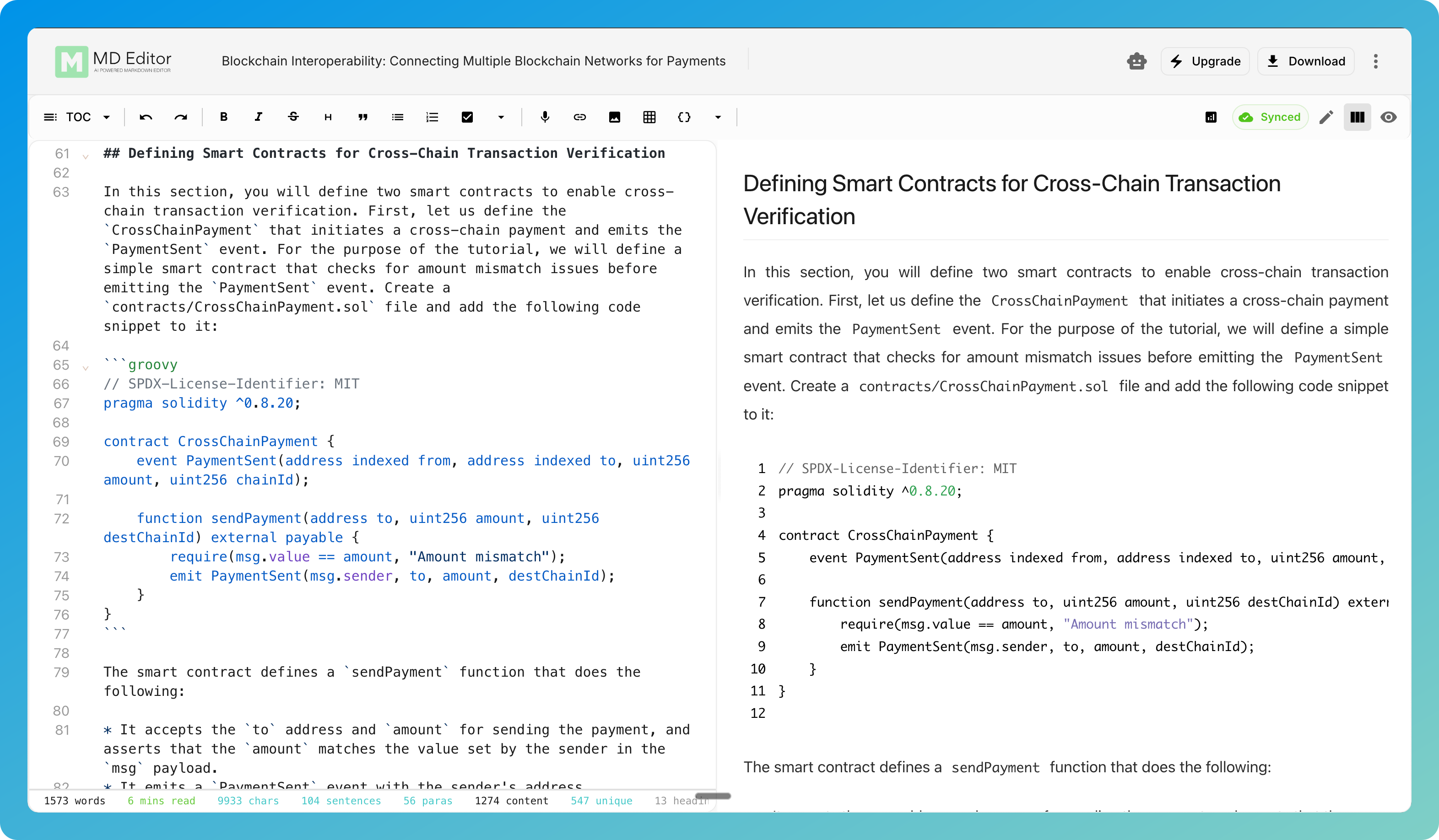
Task: Expand the insert options dropdown arrow after code icon
Action: 718,117
